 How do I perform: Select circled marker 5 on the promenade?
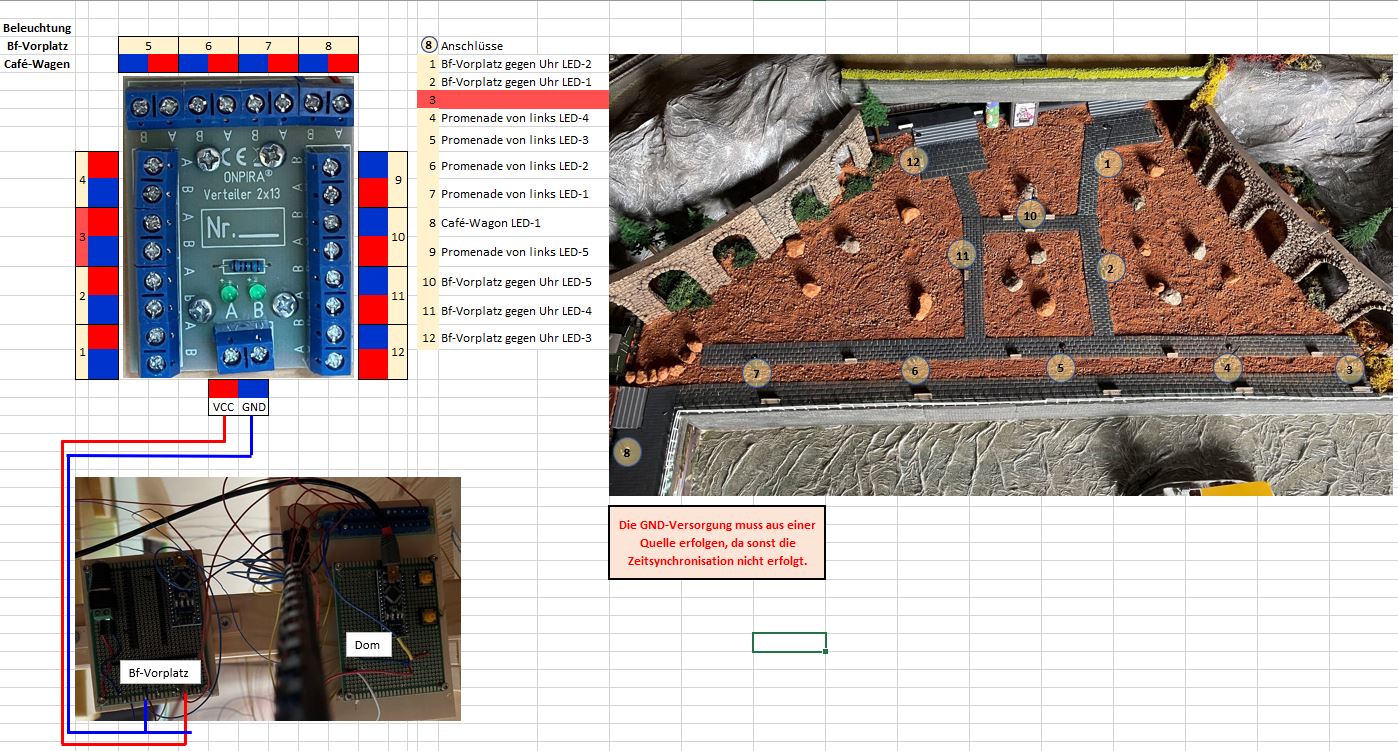click(x=1060, y=367)
